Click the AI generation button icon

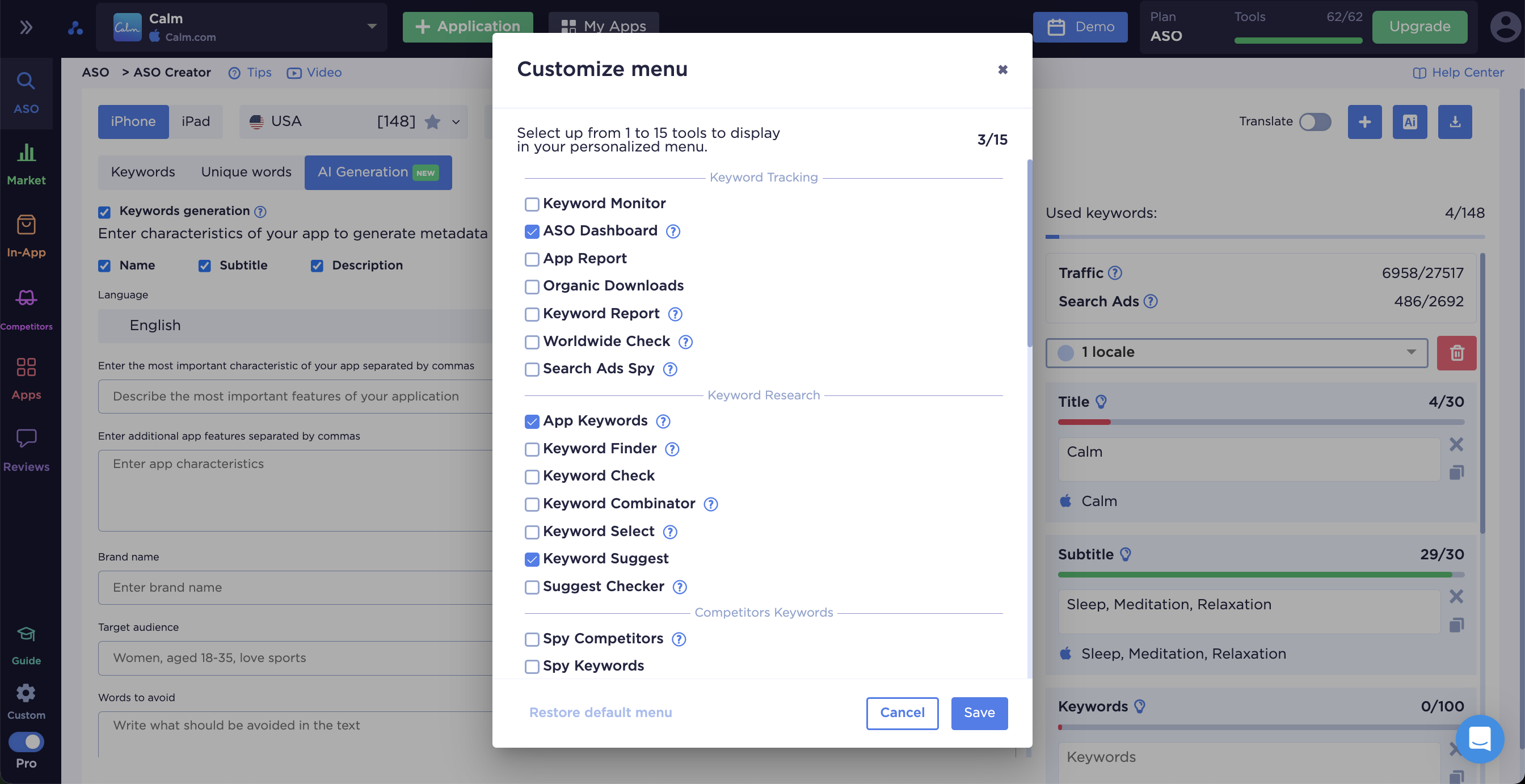click(1410, 121)
